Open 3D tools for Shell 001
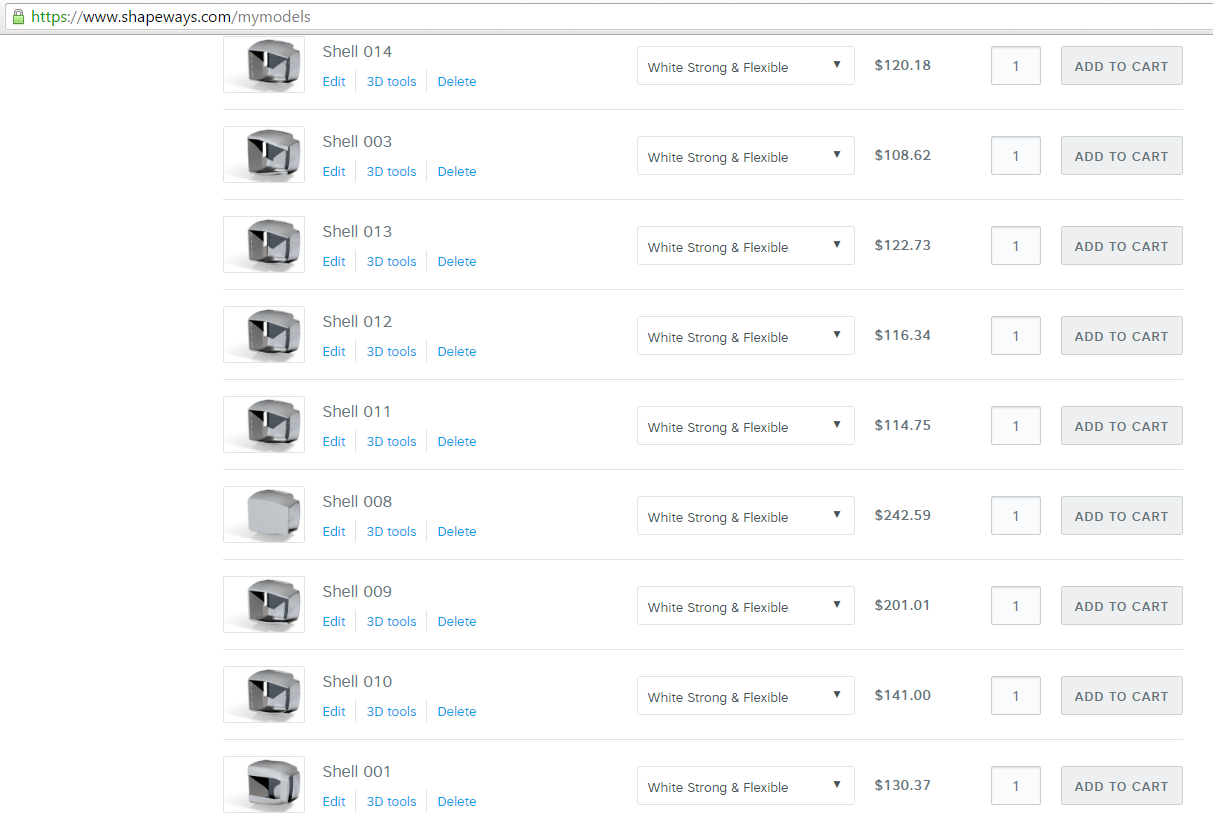 pyautogui.click(x=390, y=801)
